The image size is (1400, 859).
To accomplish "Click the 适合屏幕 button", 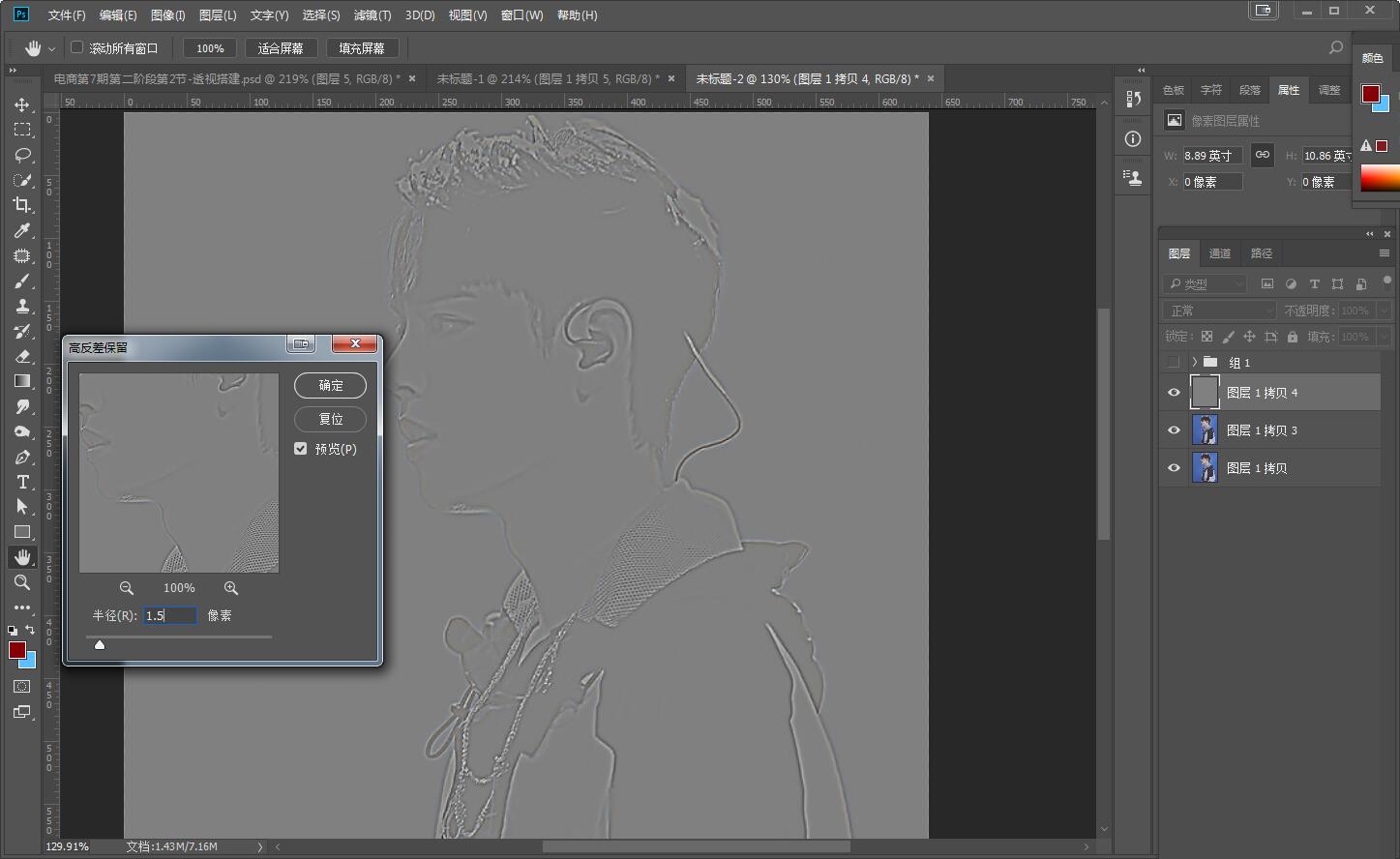I will click(x=281, y=47).
